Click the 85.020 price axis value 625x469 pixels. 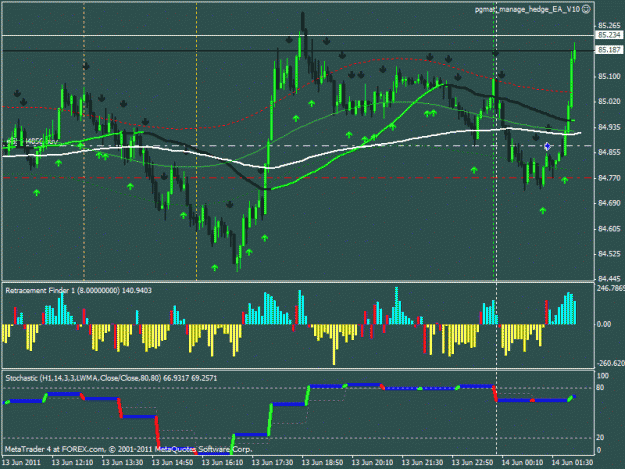coord(609,102)
